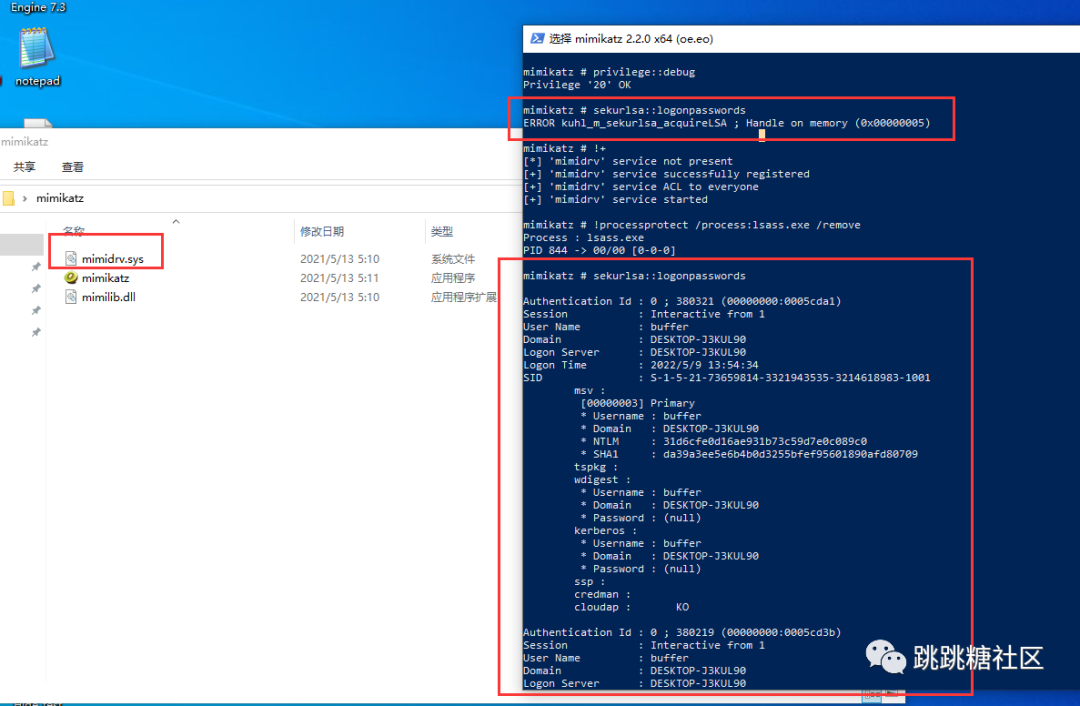This screenshot has width=1080, height=706.
Task: Open the notepad desktop icon
Action: [37, 57]
